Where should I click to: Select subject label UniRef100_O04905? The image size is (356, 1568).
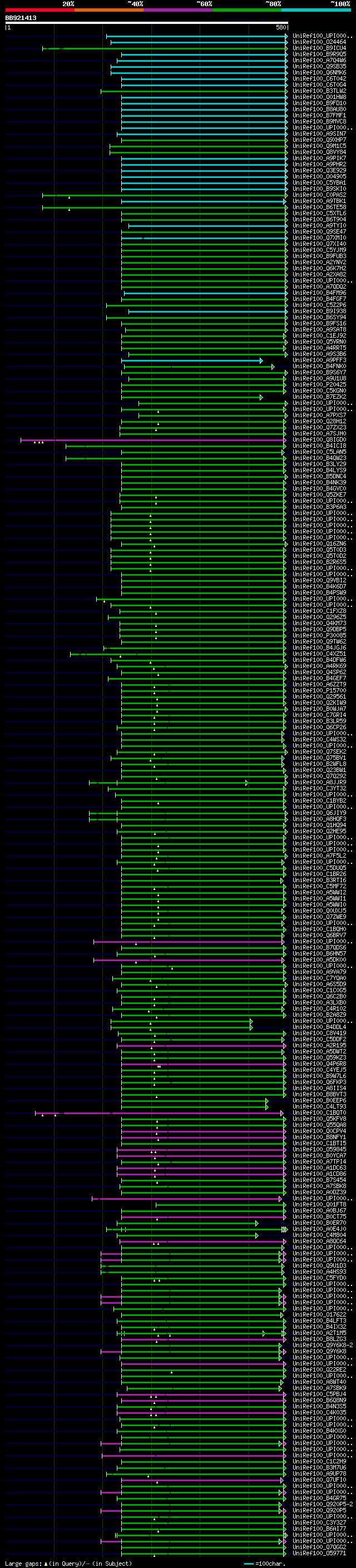(319, 176)
